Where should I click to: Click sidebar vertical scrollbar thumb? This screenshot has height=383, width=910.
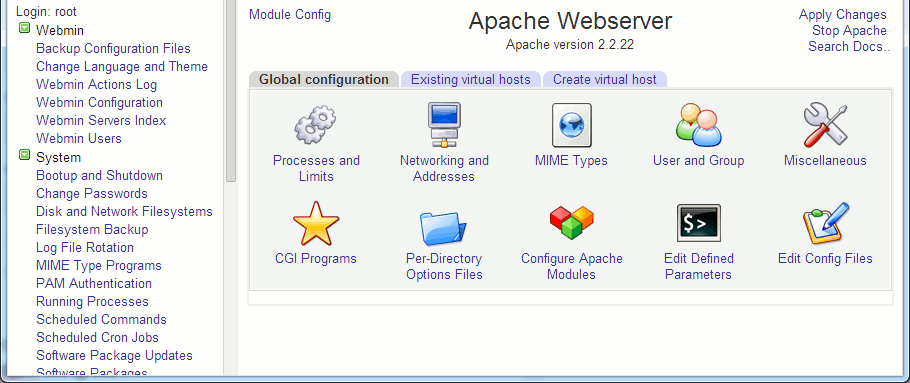click(230, 90)
